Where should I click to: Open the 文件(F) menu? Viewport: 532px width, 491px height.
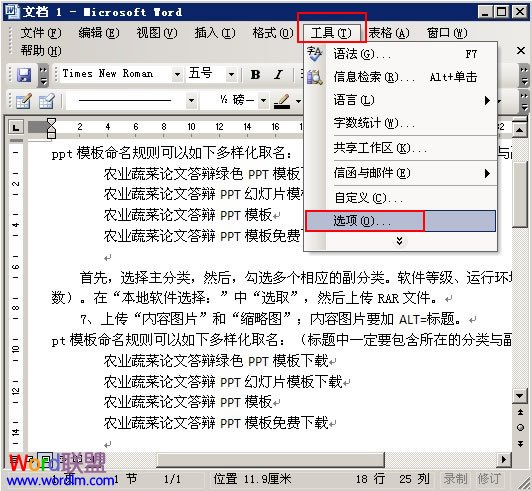(41, 33)
